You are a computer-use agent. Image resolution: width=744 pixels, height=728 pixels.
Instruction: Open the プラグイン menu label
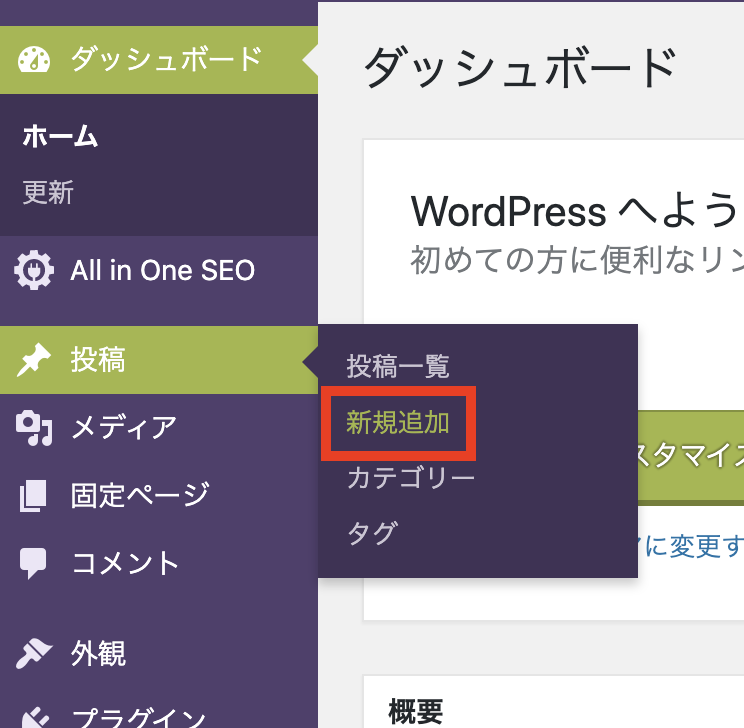[x=139, y=718]
